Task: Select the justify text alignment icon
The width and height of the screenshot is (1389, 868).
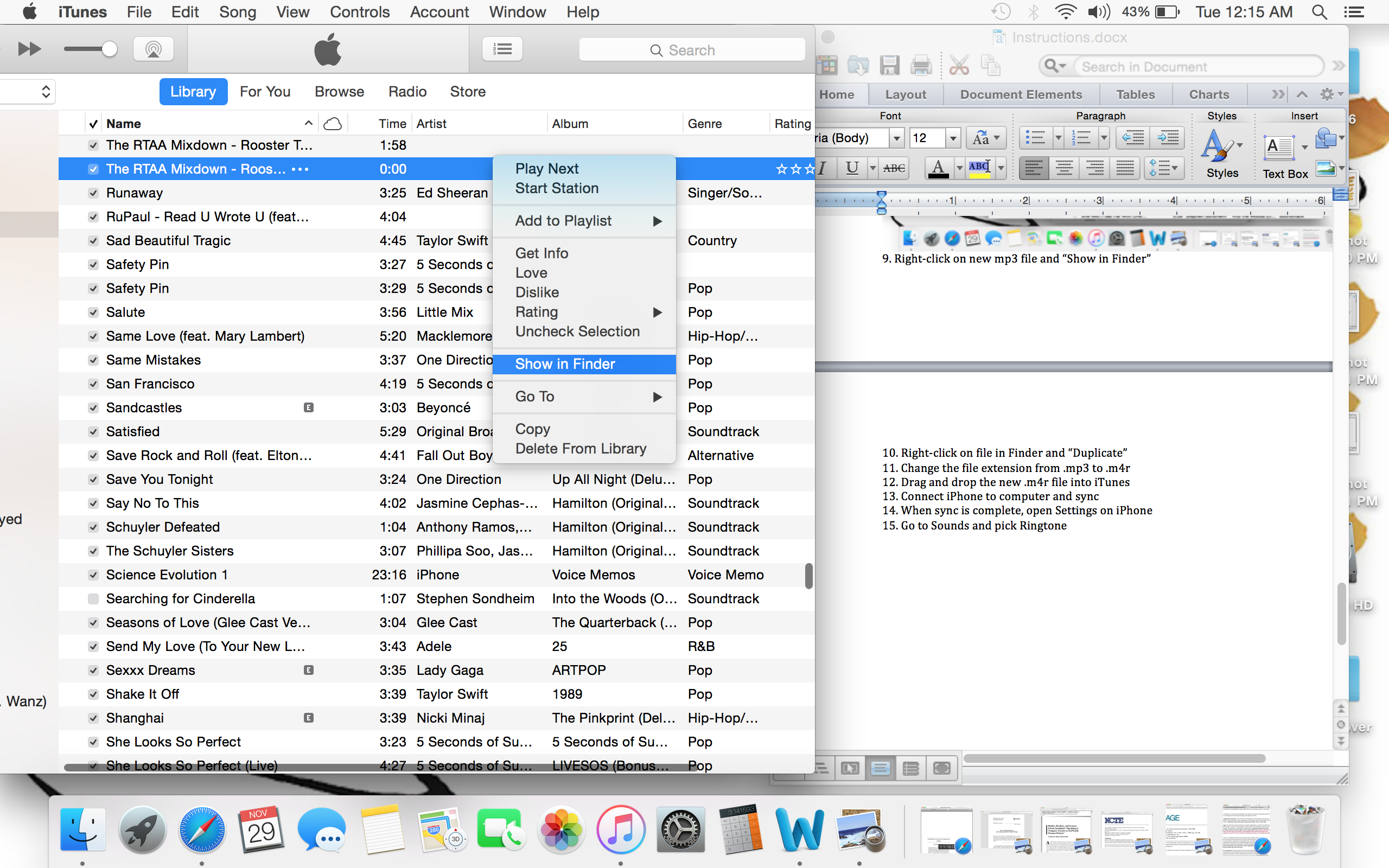Action: point(1124,168)
